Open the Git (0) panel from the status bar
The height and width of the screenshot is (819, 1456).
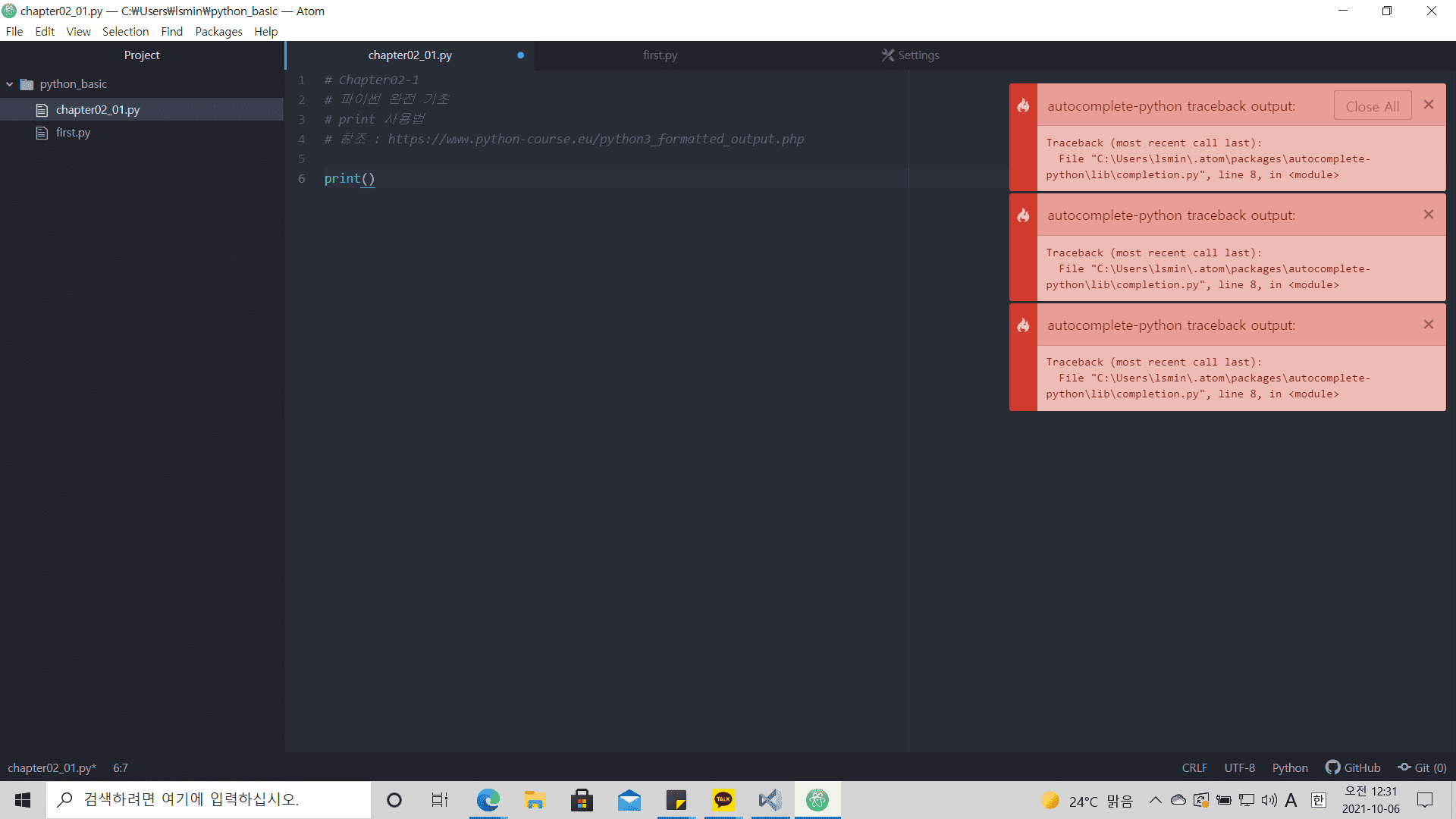click(1423, 767)
